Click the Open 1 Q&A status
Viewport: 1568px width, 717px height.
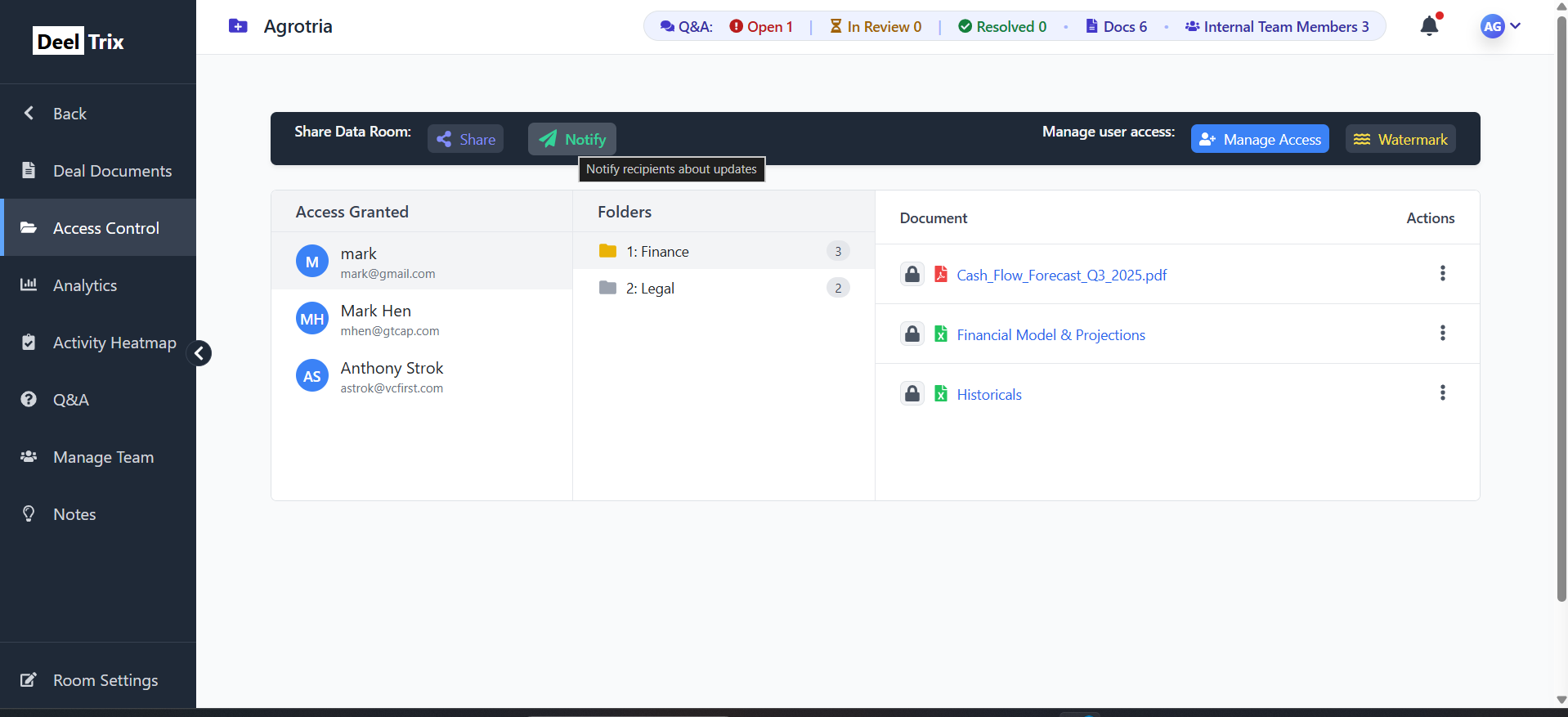tap(761, 27)
